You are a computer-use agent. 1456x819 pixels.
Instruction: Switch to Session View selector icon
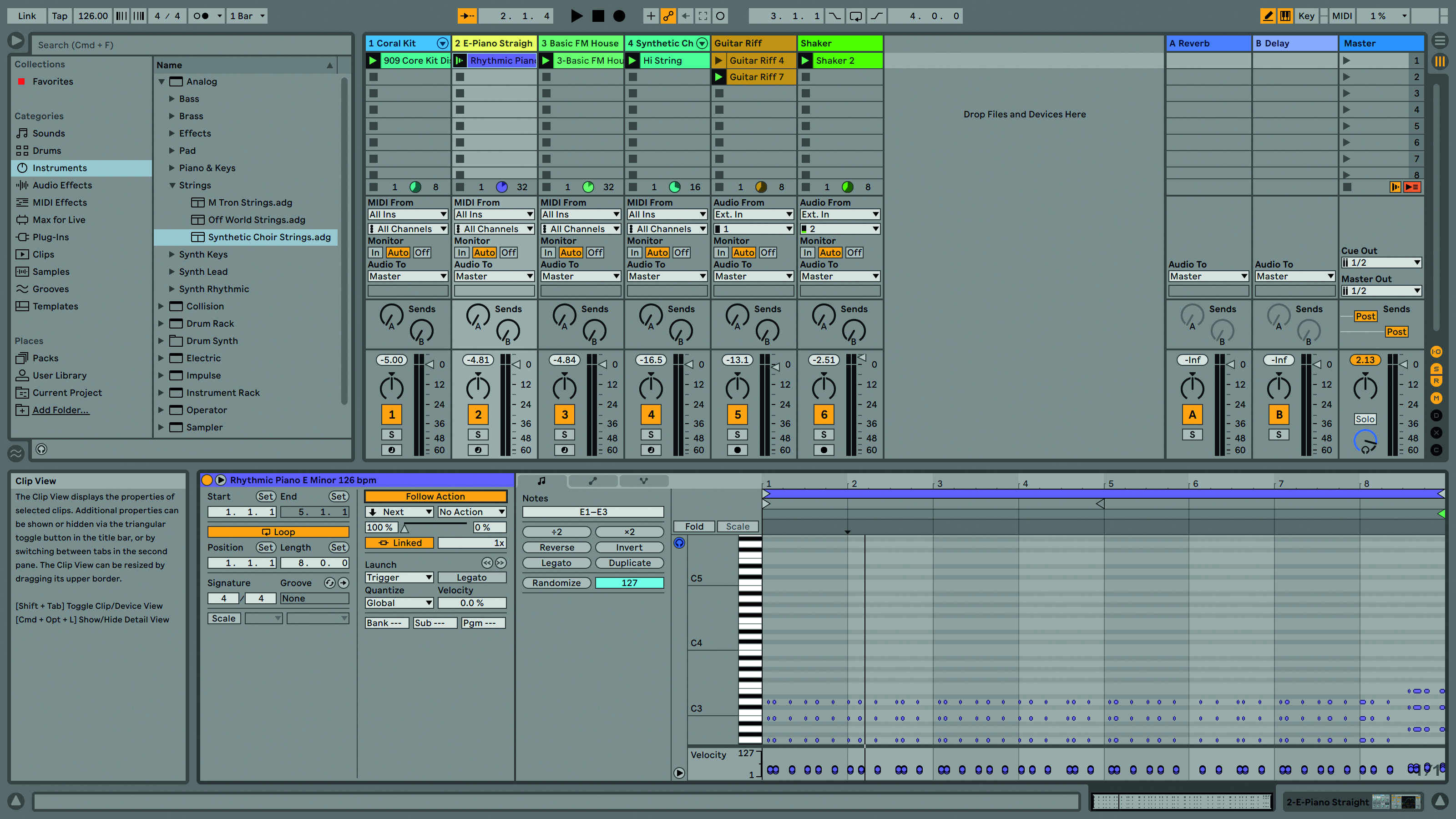click(1440, 61)
